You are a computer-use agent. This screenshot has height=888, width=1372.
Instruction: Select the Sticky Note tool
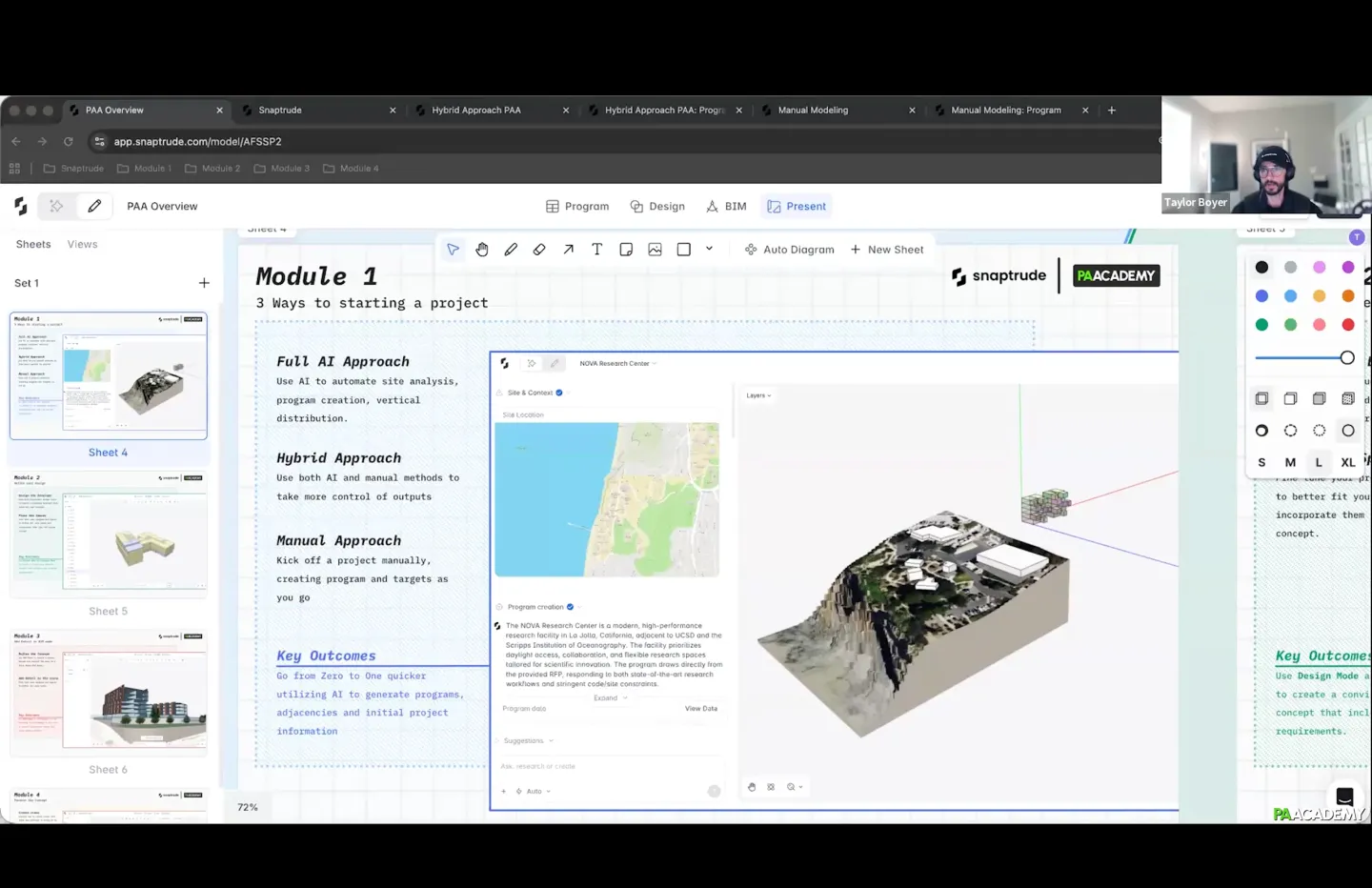pos(626,250)
